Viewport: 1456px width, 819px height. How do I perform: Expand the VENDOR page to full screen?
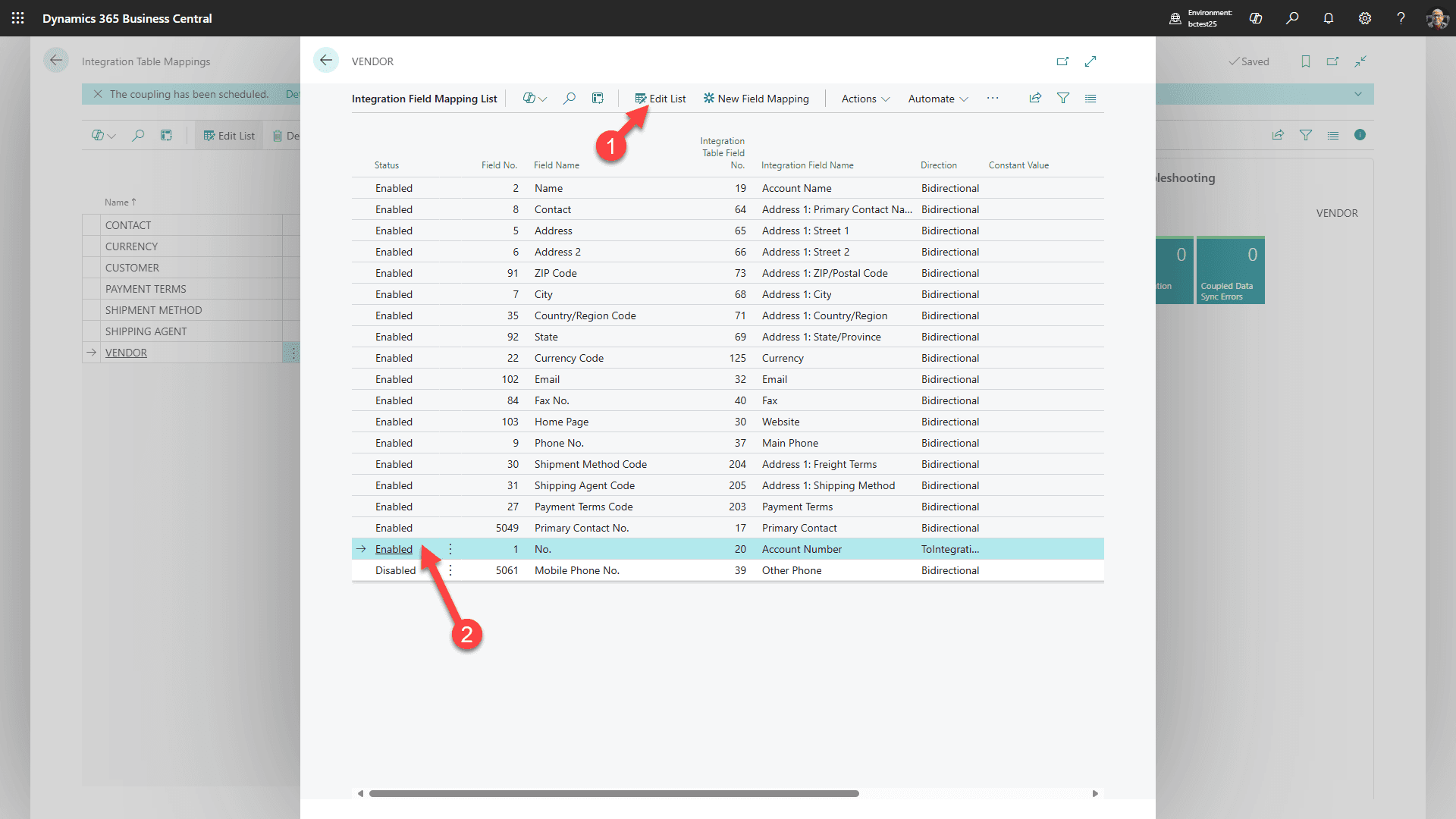(x=1090, y=61)
